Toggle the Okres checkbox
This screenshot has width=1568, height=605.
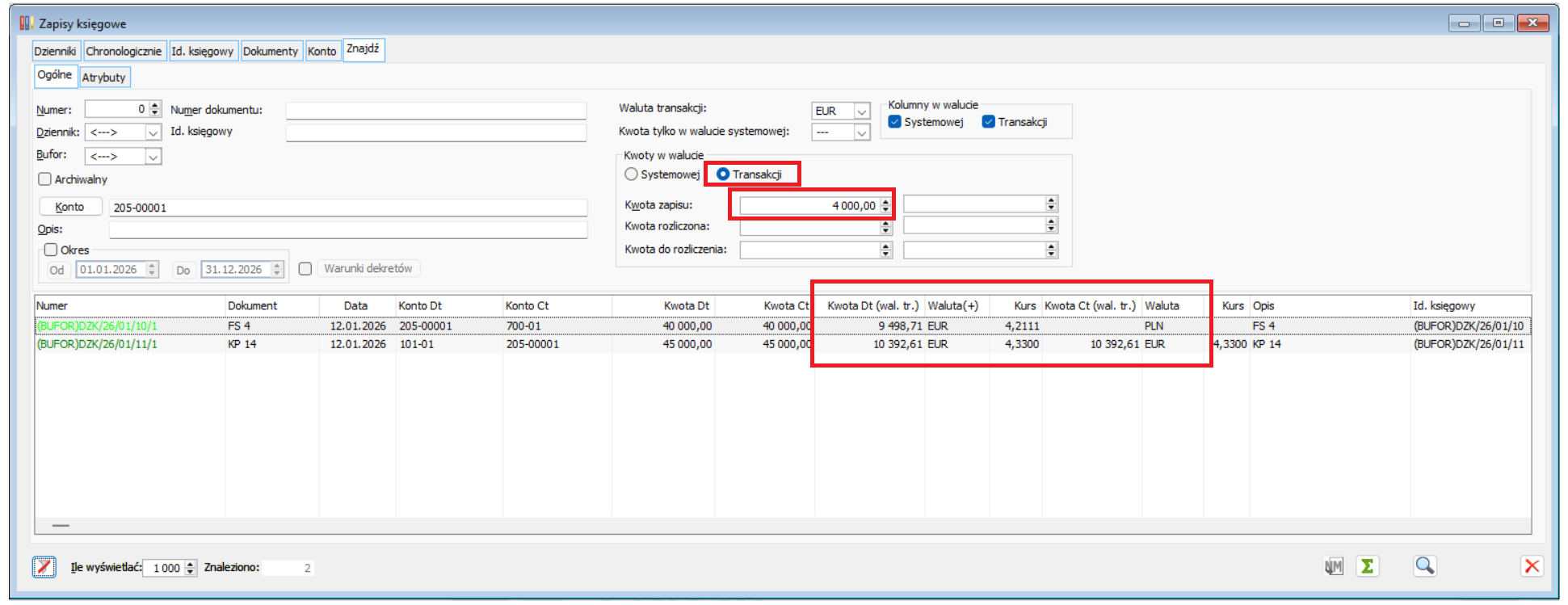(51, 250)
